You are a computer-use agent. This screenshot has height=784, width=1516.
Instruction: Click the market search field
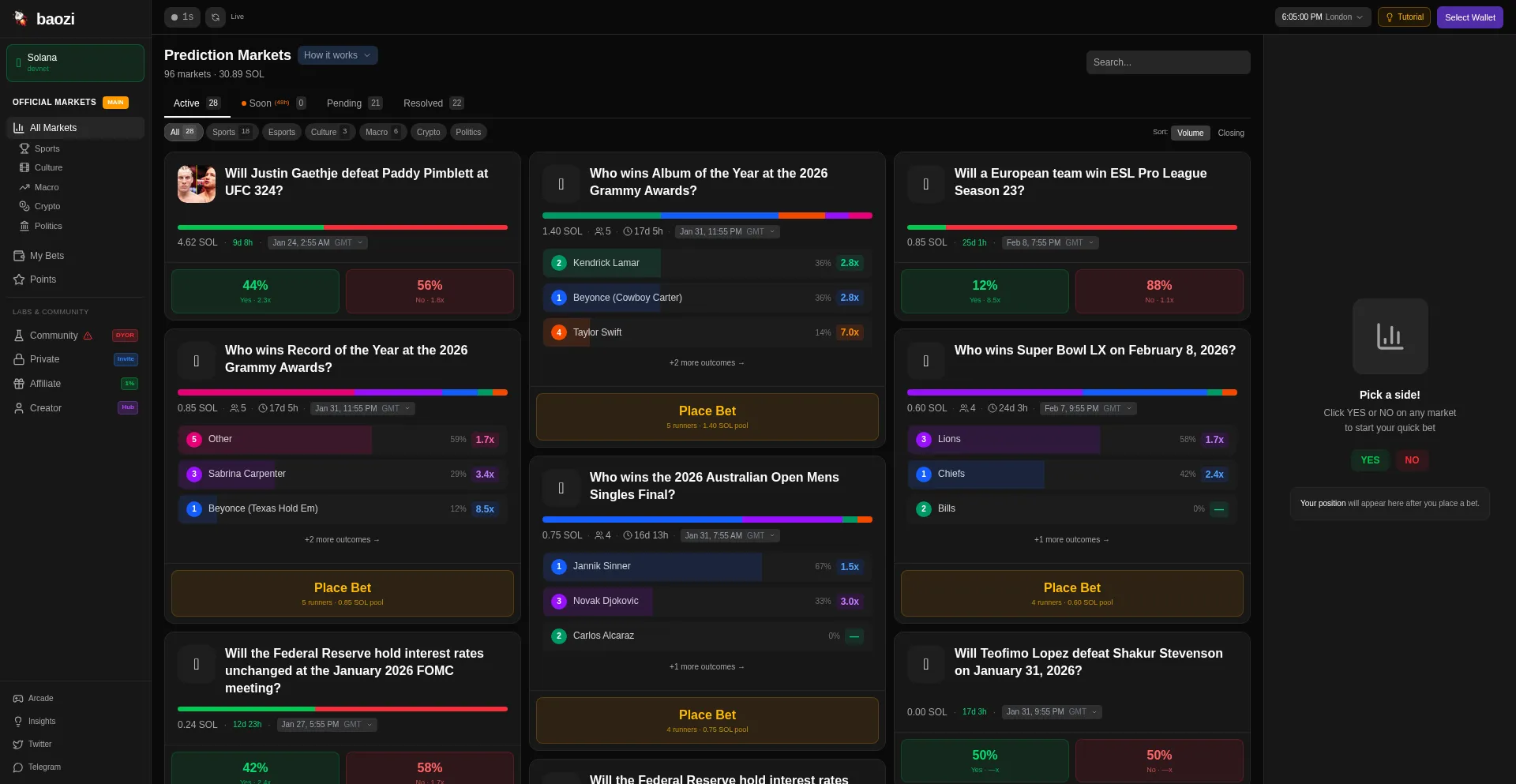coord(1167,62)
